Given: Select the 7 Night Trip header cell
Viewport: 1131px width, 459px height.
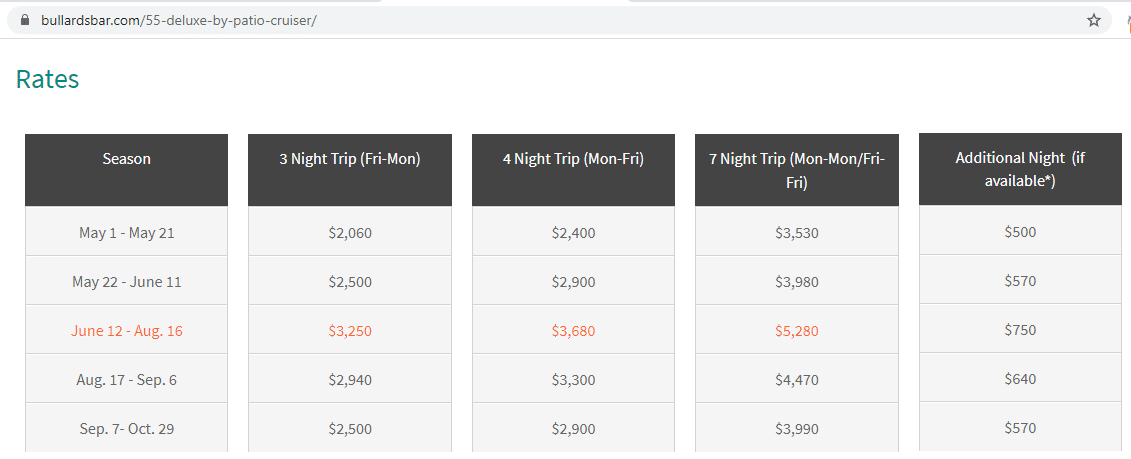Looking at the screenshot, I should tap(797, 170).
